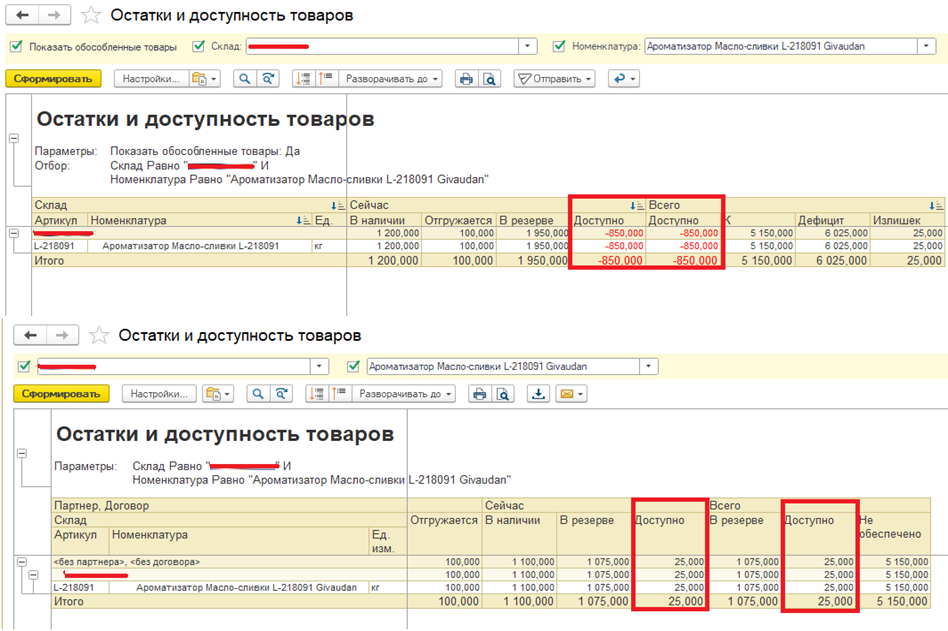Open 'Разворачивать до' dropdown in upper toolbar

click(x=391, y=79)
